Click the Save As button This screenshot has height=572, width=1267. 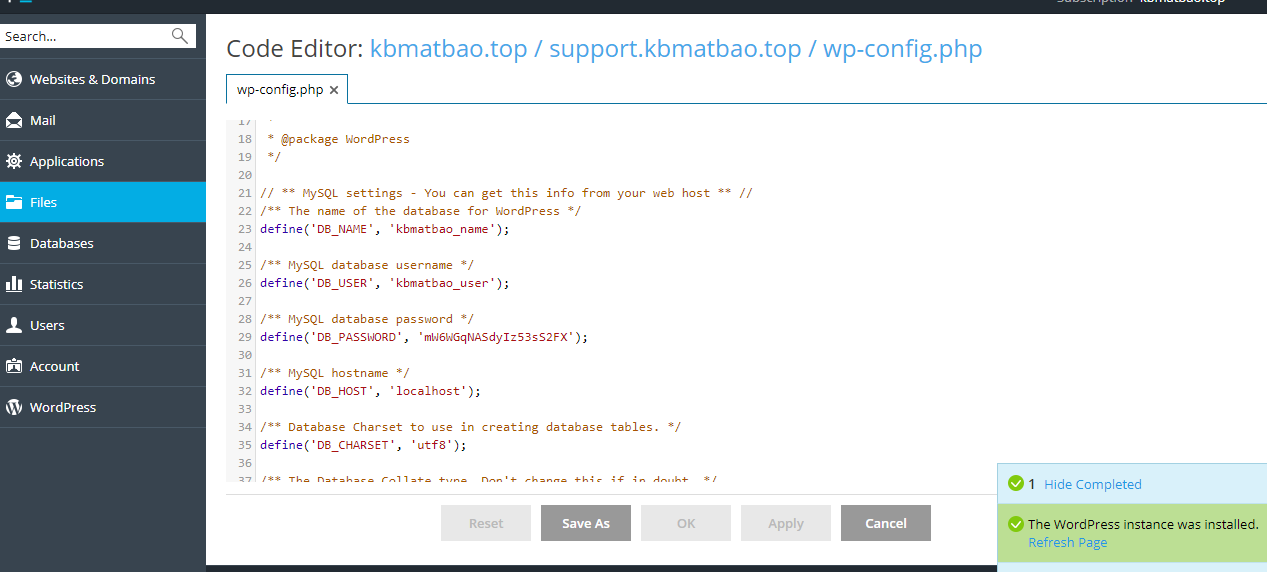(x=585, y=523)
